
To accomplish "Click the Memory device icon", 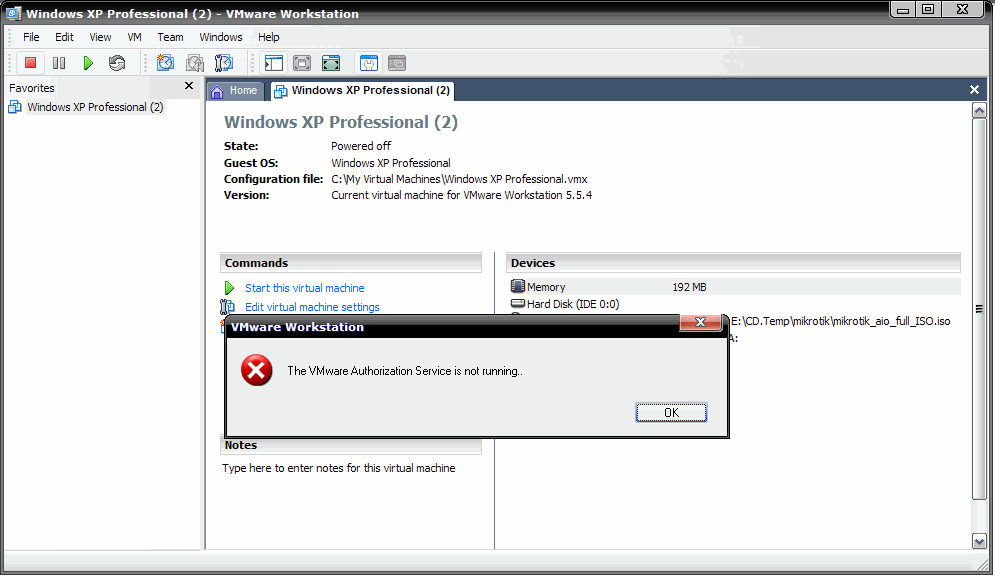I will tap(518, 286).
